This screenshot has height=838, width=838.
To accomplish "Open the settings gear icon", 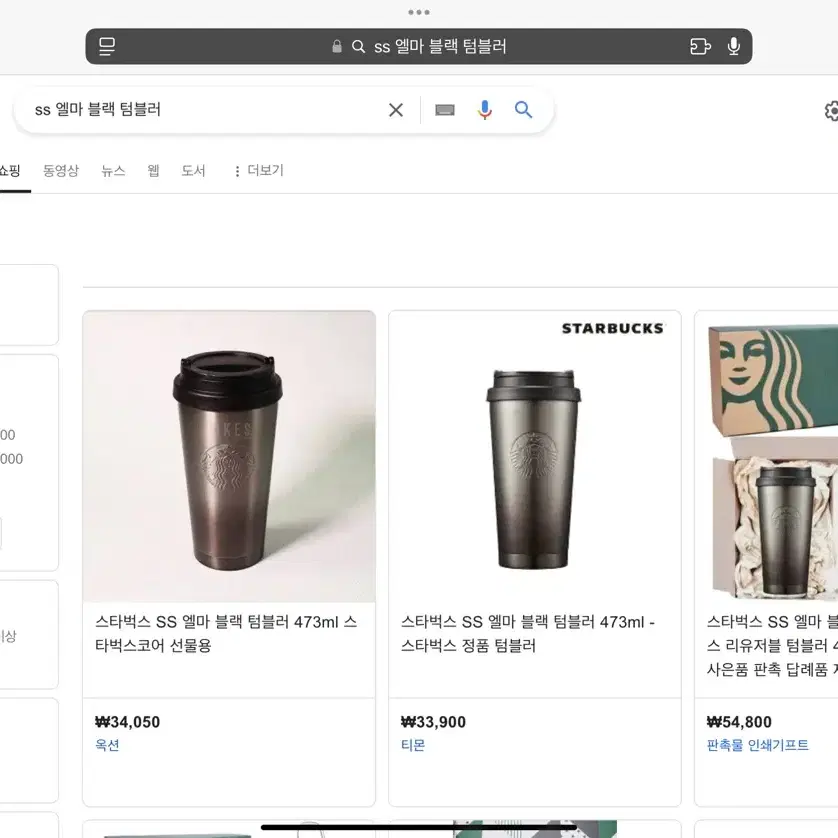I will tap(831, 111).
